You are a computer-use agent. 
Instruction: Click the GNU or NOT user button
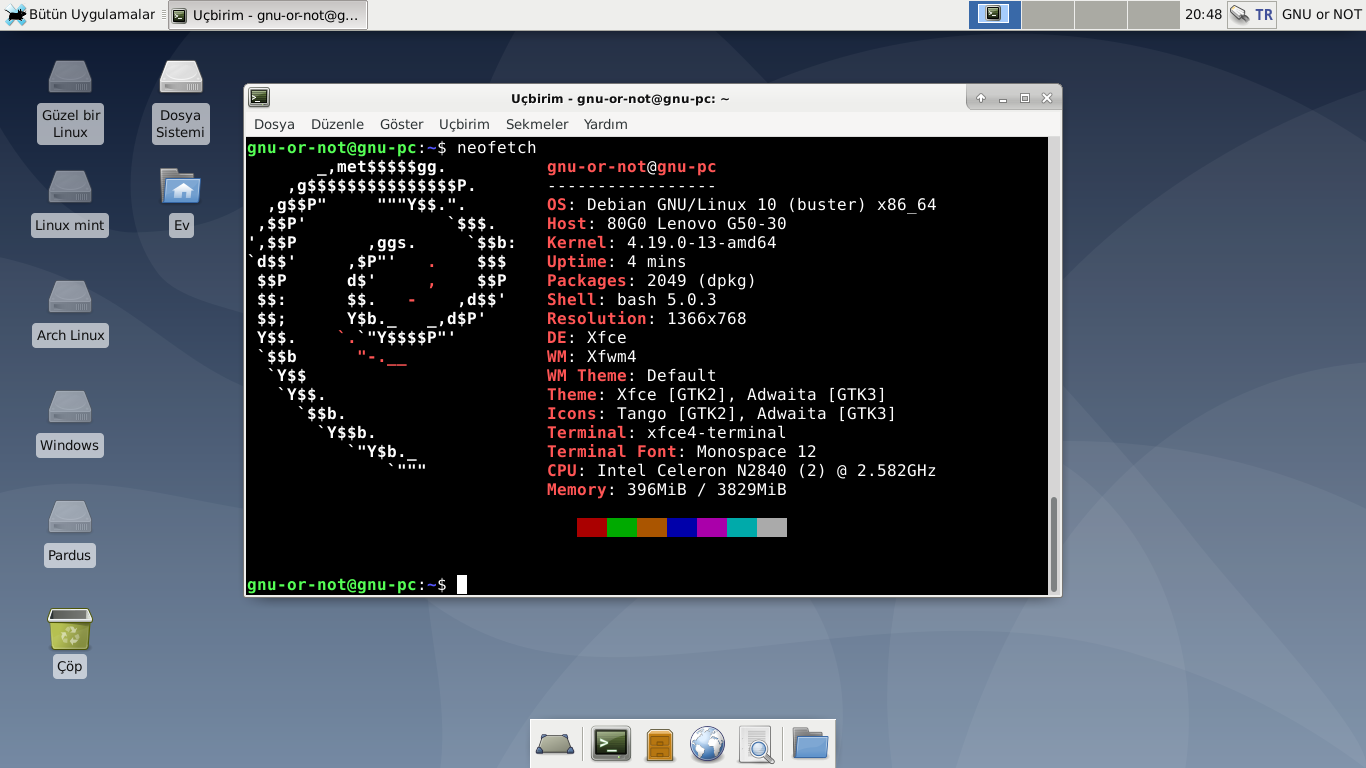pyautogui.click(x=1322, y=14)
